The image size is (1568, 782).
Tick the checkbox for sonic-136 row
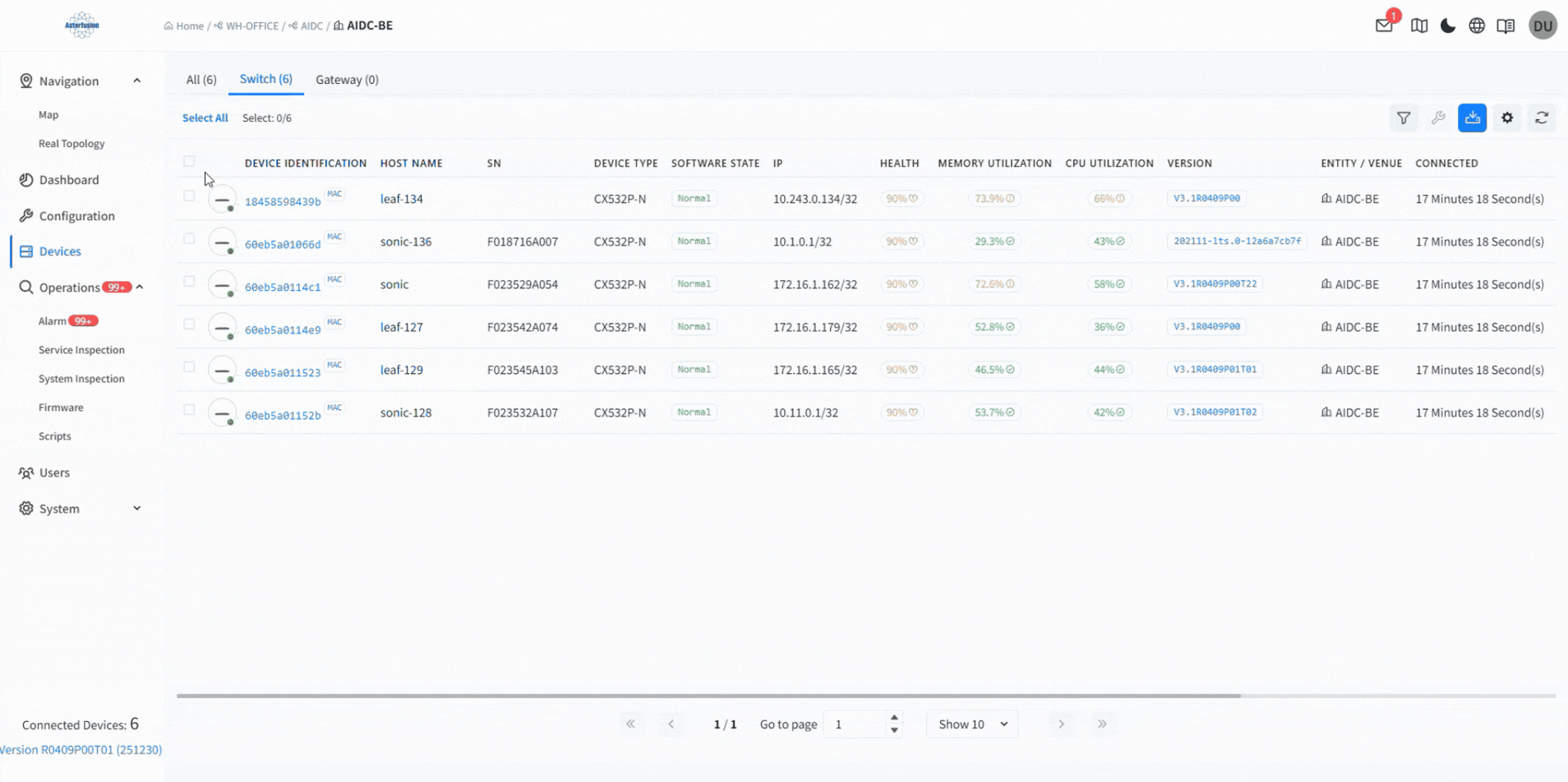pyautogui.click(x=189, y=239)
